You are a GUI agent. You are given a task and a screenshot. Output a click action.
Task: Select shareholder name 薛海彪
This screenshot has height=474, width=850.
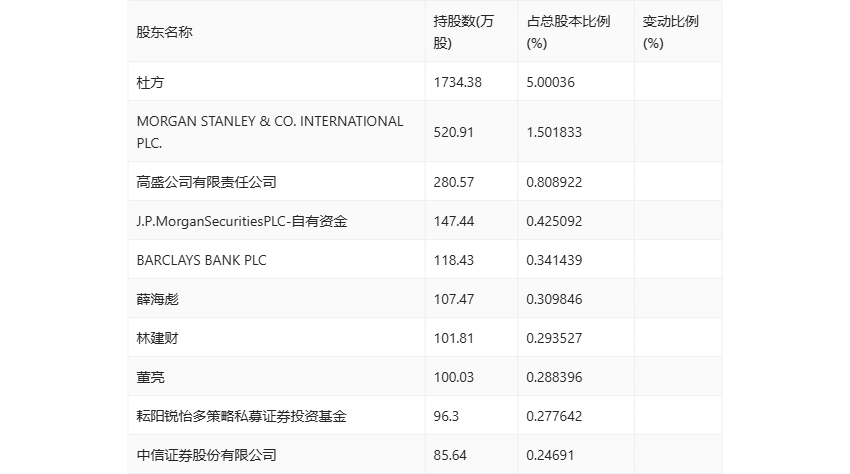tap(157, 299)
